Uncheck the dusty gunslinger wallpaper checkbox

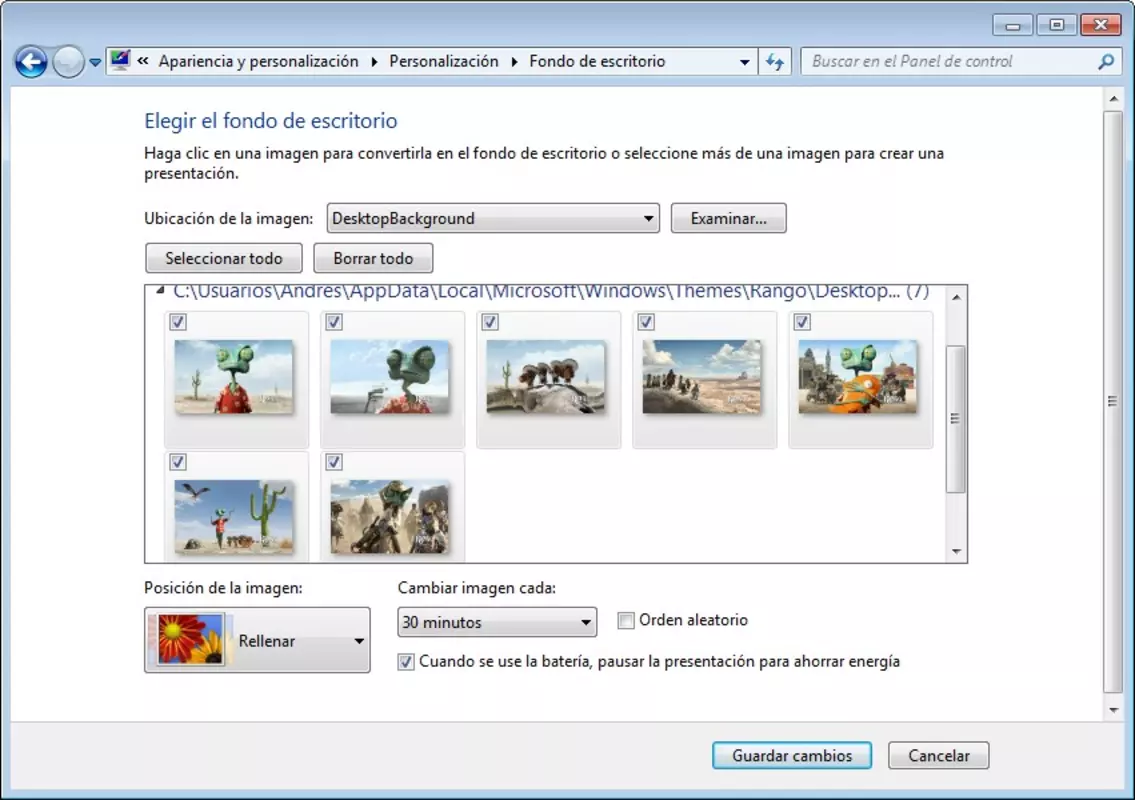(x=334, y=462)
